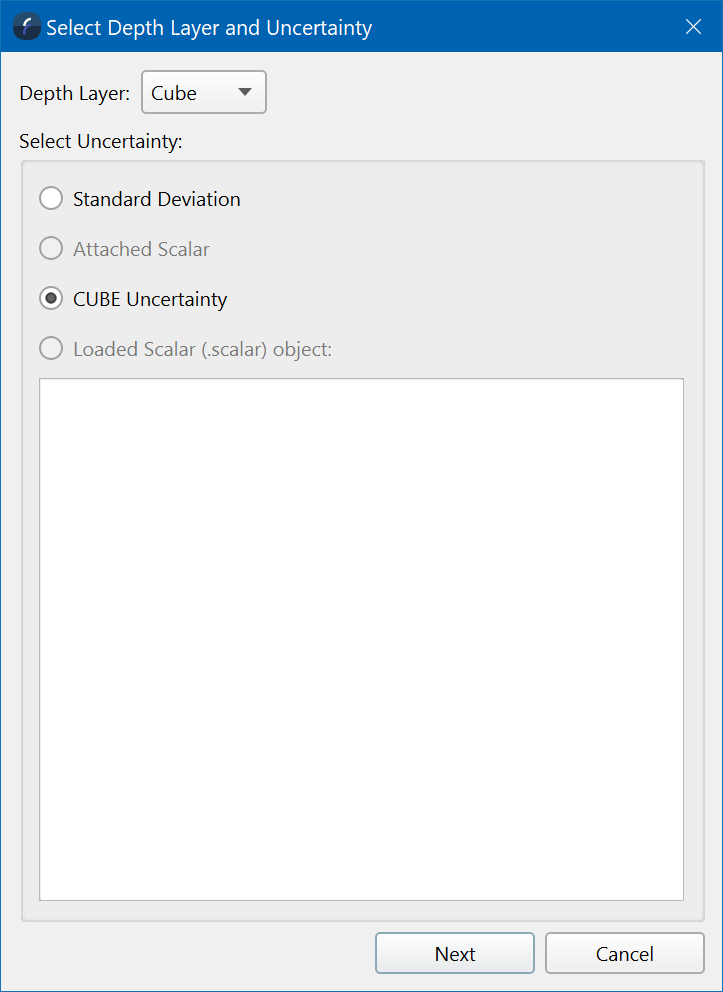Click the blank title bar area beside the title
This screenshot has width=723, height=992.
click(x=520, y=27)
